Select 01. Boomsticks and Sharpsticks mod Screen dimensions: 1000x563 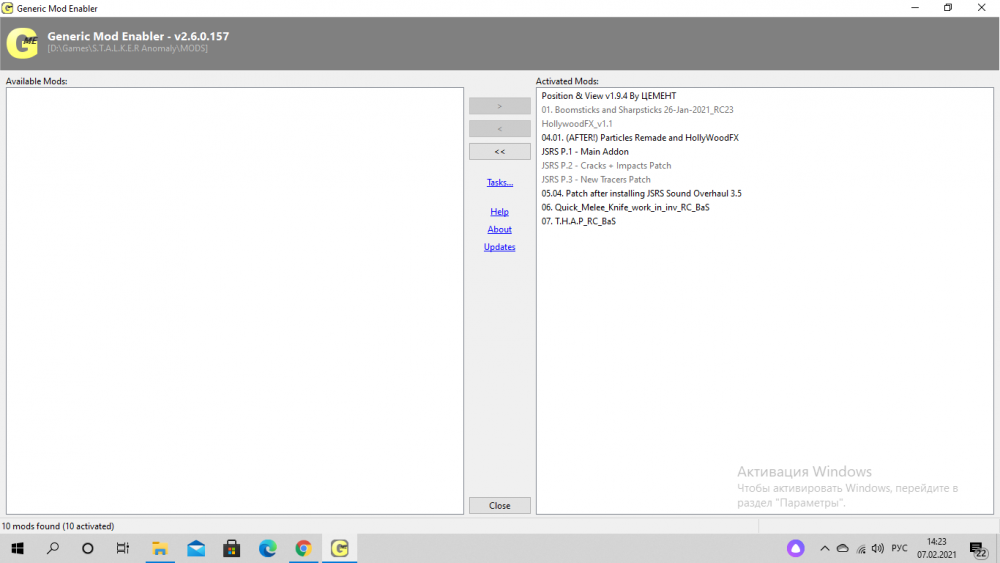coord(637,110)
